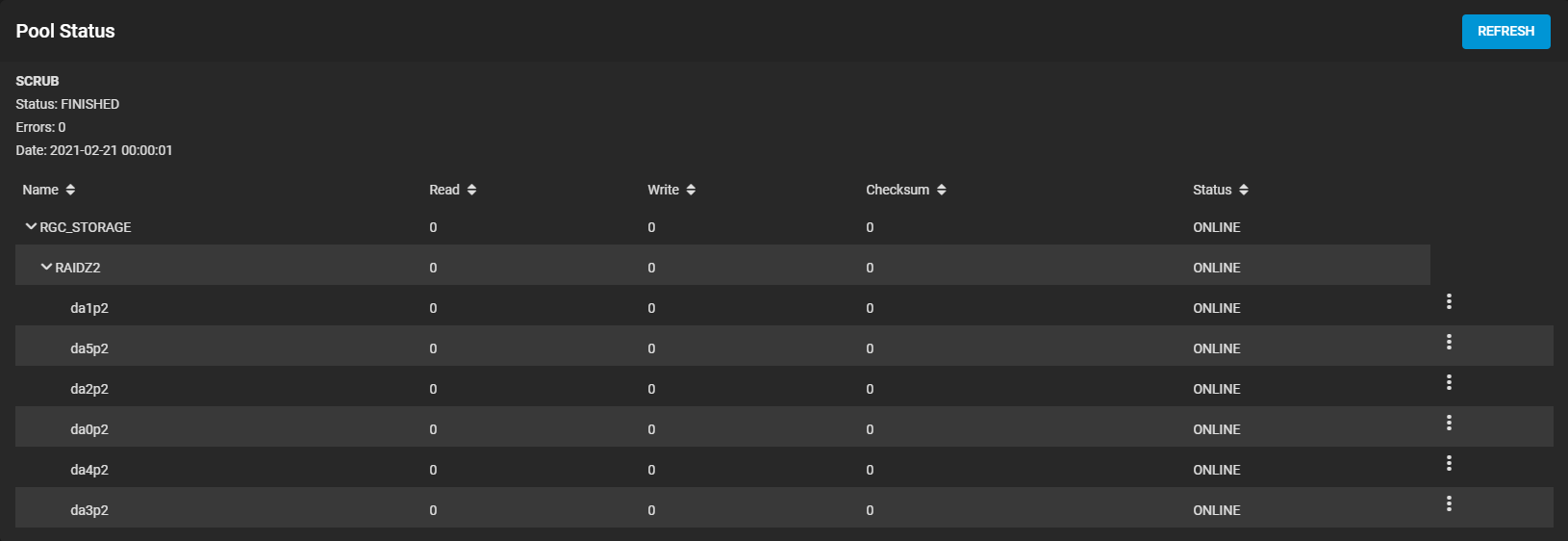1568x541 pixels.
Task: Open three-dot menu for da0p2
Action: click(1449, 423)
